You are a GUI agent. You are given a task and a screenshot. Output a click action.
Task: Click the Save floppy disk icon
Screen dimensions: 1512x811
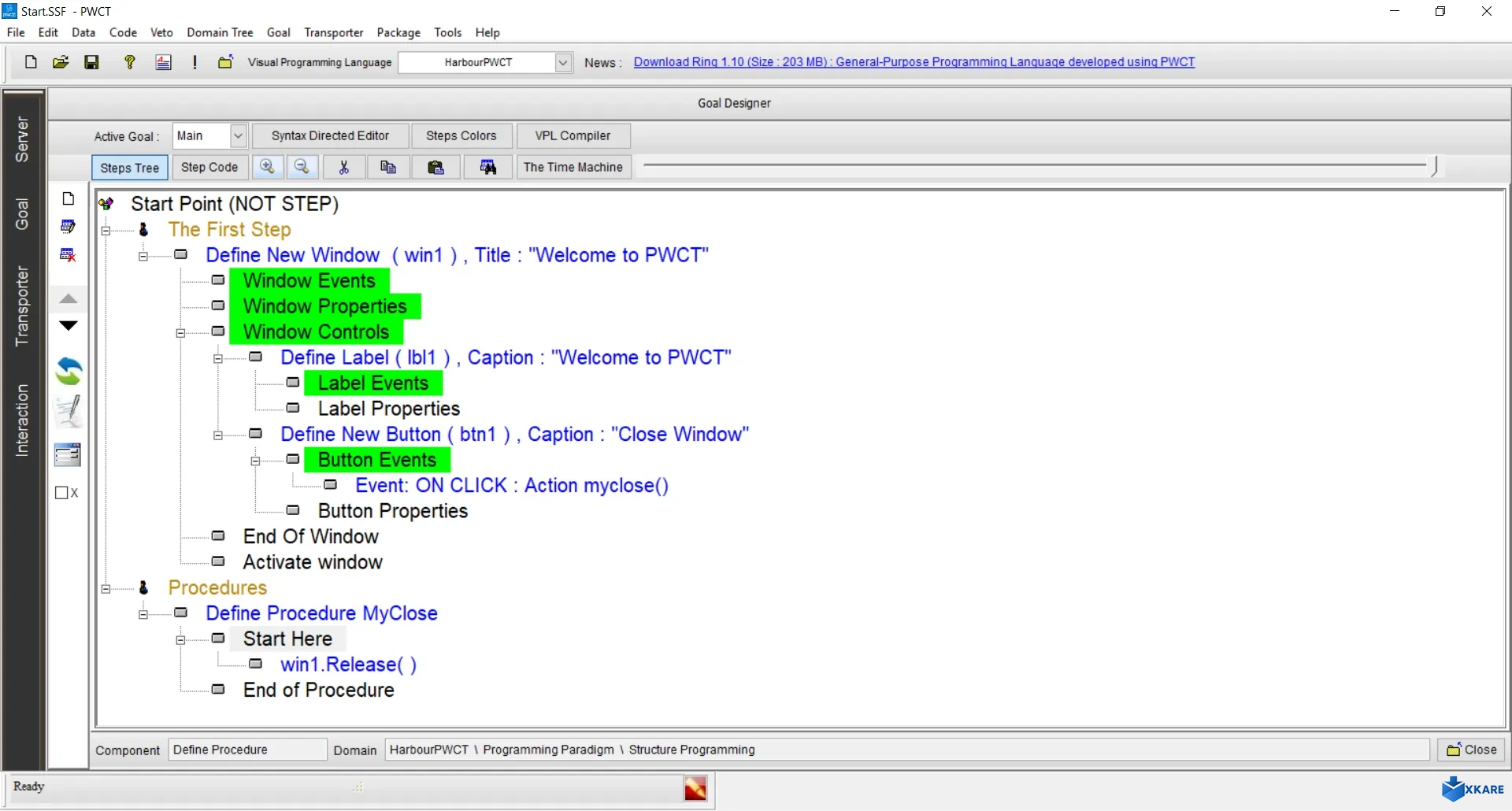point(92,62)
